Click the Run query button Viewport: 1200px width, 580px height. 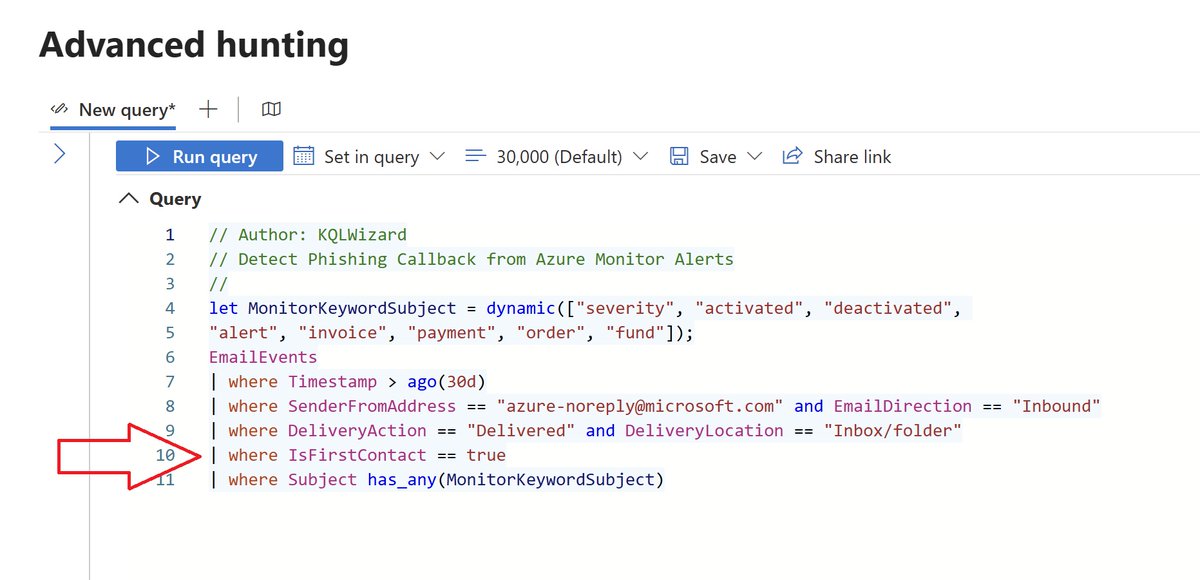tap(200, 156)
